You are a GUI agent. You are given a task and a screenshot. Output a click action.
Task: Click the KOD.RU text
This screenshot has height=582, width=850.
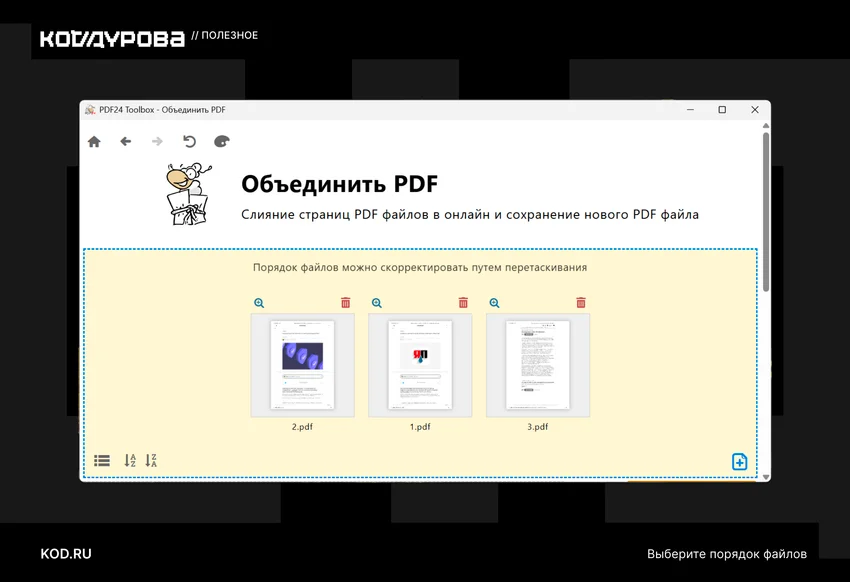coord(66,554)
